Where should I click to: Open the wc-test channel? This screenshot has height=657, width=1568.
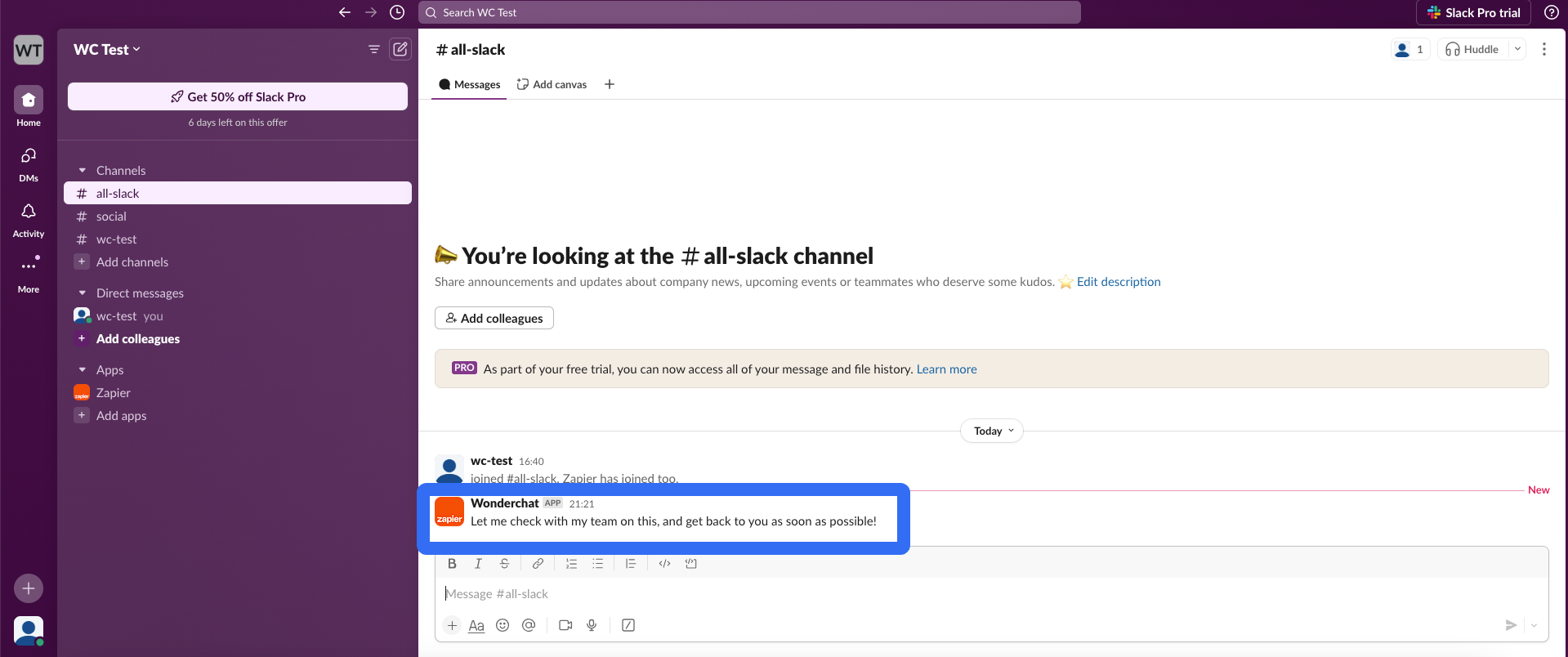[x=116, y=239]
